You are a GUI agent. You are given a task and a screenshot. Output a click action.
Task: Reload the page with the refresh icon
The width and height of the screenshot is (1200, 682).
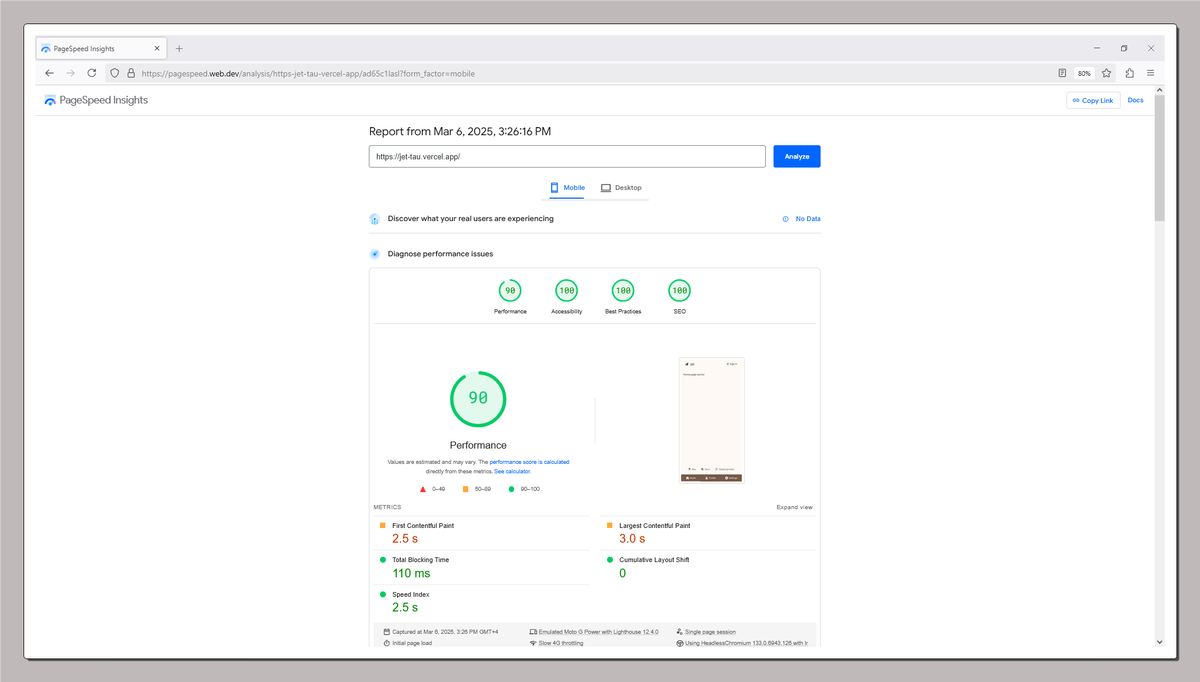(x=92, y=73)
